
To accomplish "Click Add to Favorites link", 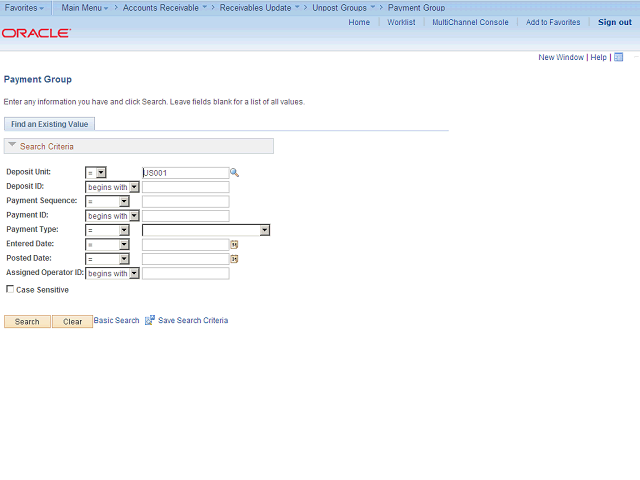I will point(553,22).
